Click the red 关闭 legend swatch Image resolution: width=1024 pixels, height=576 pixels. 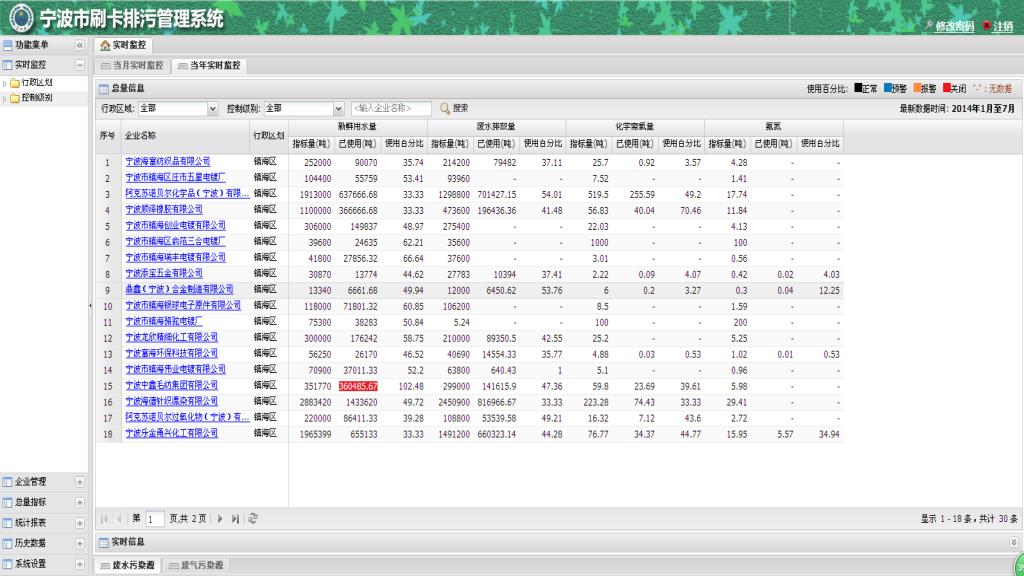coord(947,88)
